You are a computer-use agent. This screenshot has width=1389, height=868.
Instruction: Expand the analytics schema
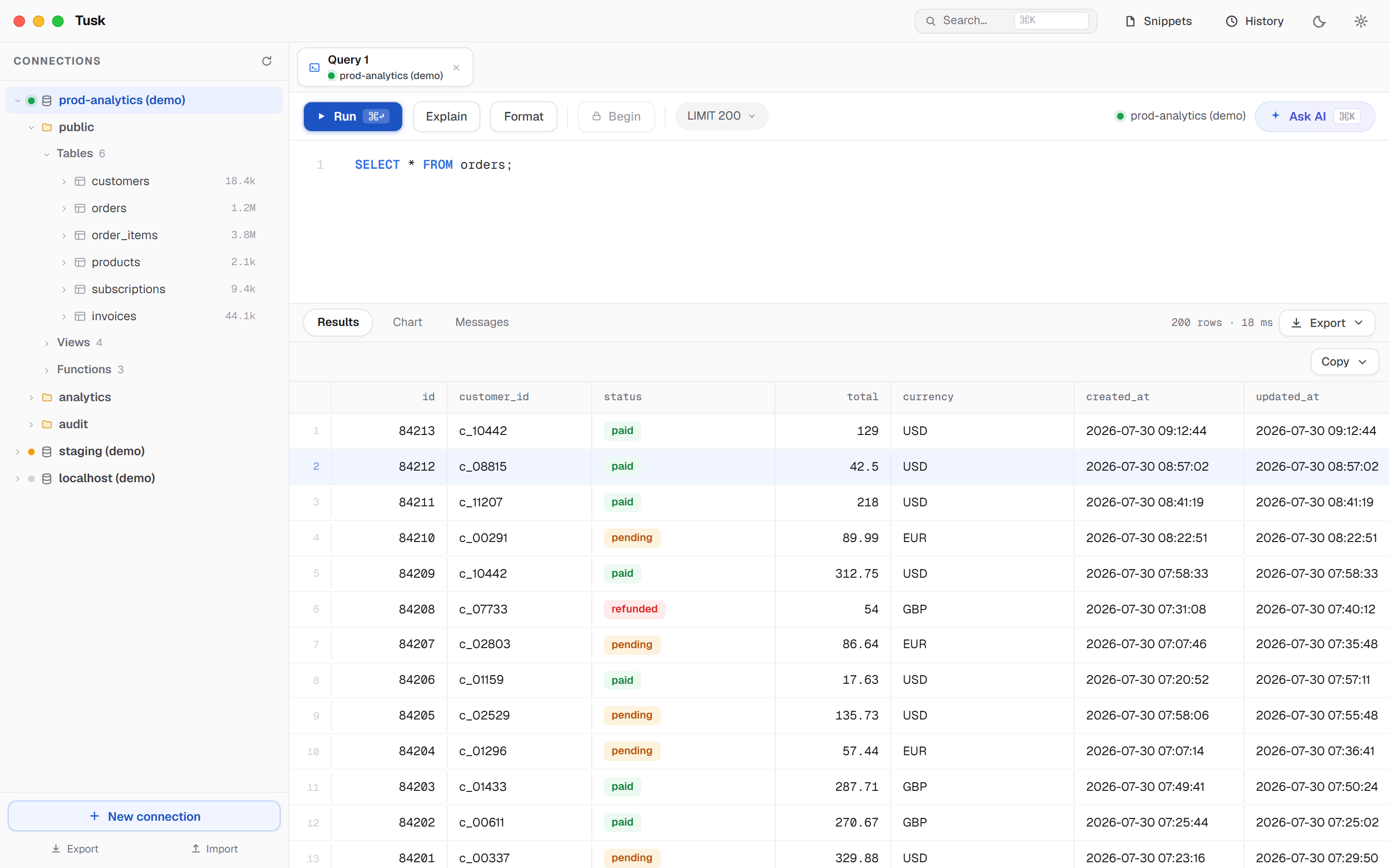pyautogui.click(x=31, y=397)
